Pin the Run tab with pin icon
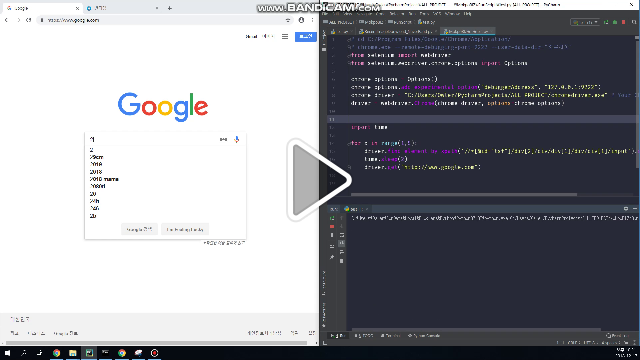640x360 pixels. pyautogui.click(x=332, y=257)
